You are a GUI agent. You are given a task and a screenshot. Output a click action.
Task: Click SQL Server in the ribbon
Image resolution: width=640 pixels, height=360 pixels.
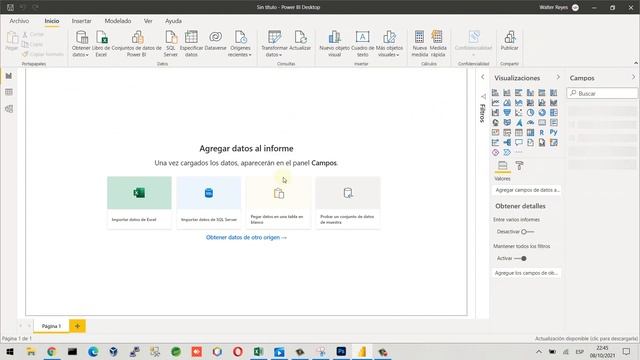point(171,44)
